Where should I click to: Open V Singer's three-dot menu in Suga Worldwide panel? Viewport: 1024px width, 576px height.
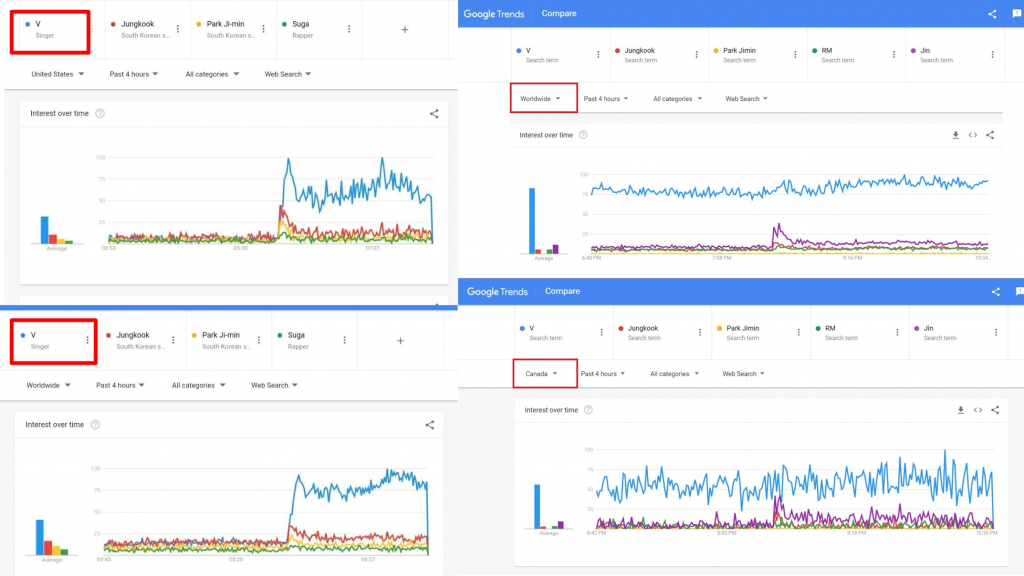87,340
